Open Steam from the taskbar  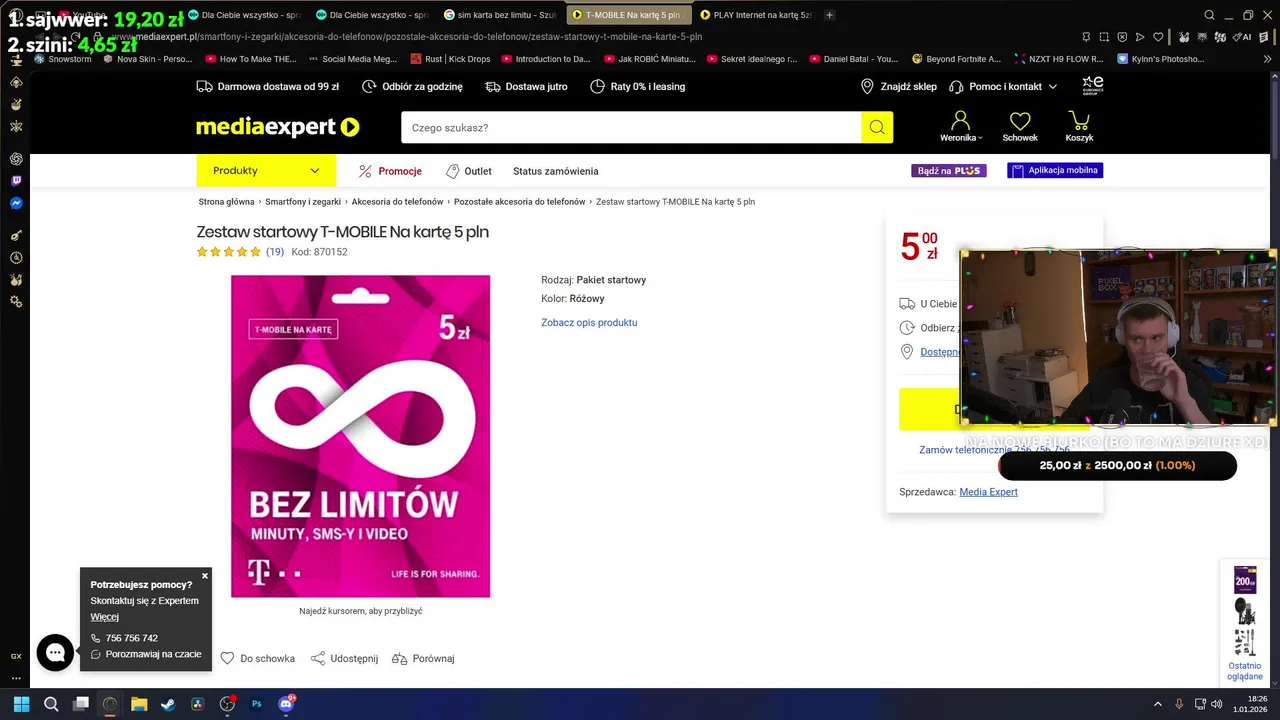(168, 704)
